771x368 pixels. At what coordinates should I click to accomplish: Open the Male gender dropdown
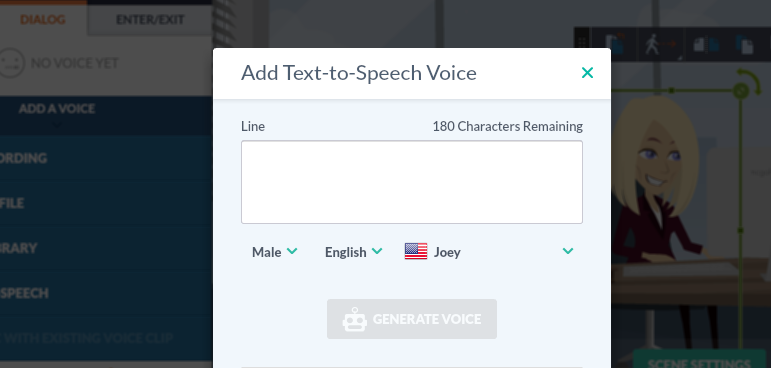274,252
